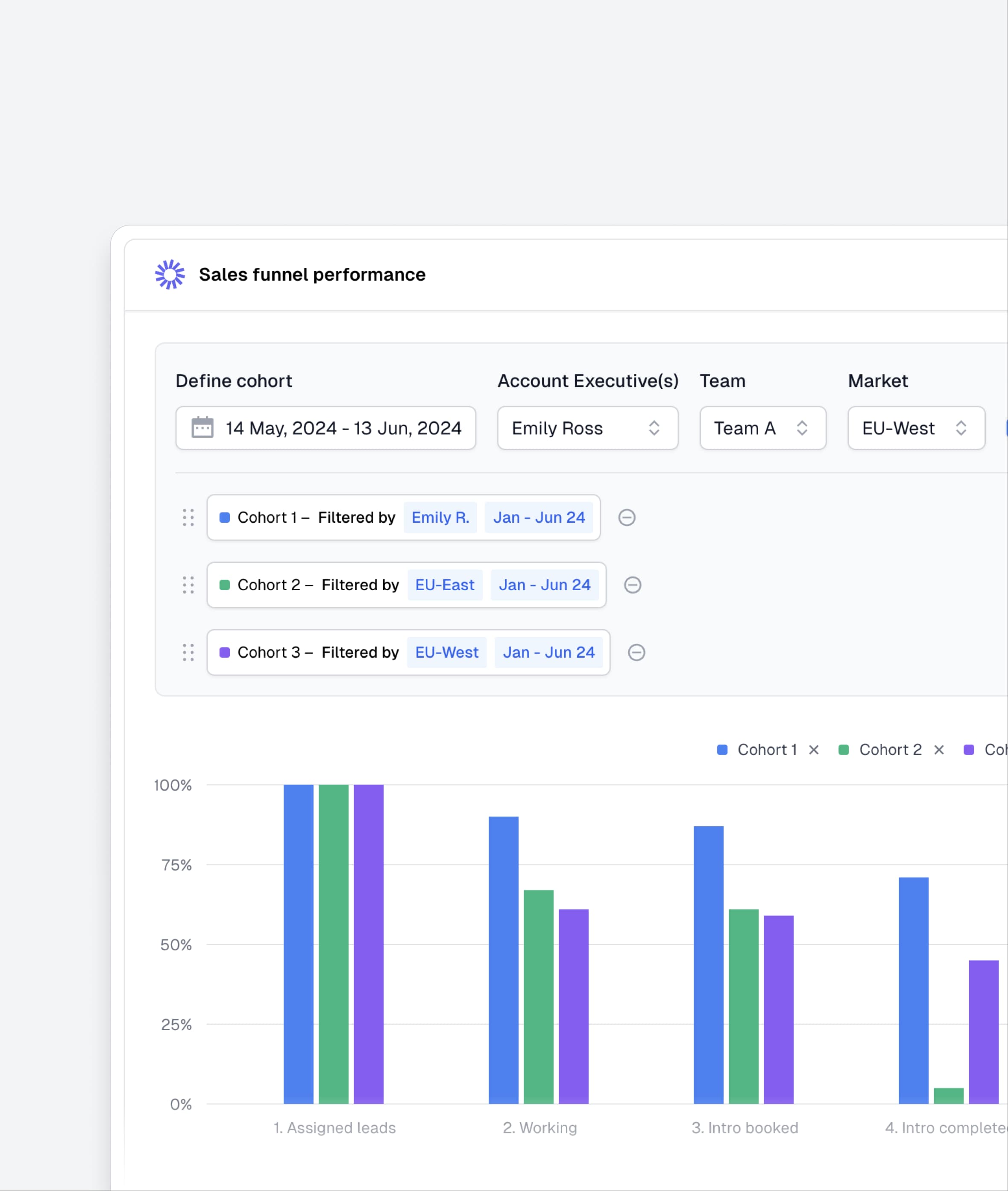This screenshot has width=1008, height=1191.
Task: Toggle the Cohort 2 legend entry
Action: (891, 749)
